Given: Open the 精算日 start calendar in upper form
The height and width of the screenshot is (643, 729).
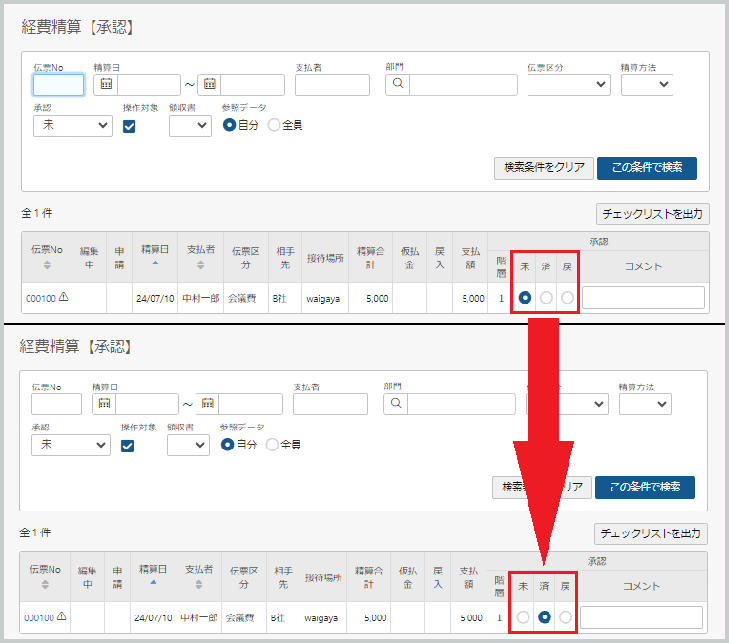Looking at the screenshot, I should coord(106,85).
